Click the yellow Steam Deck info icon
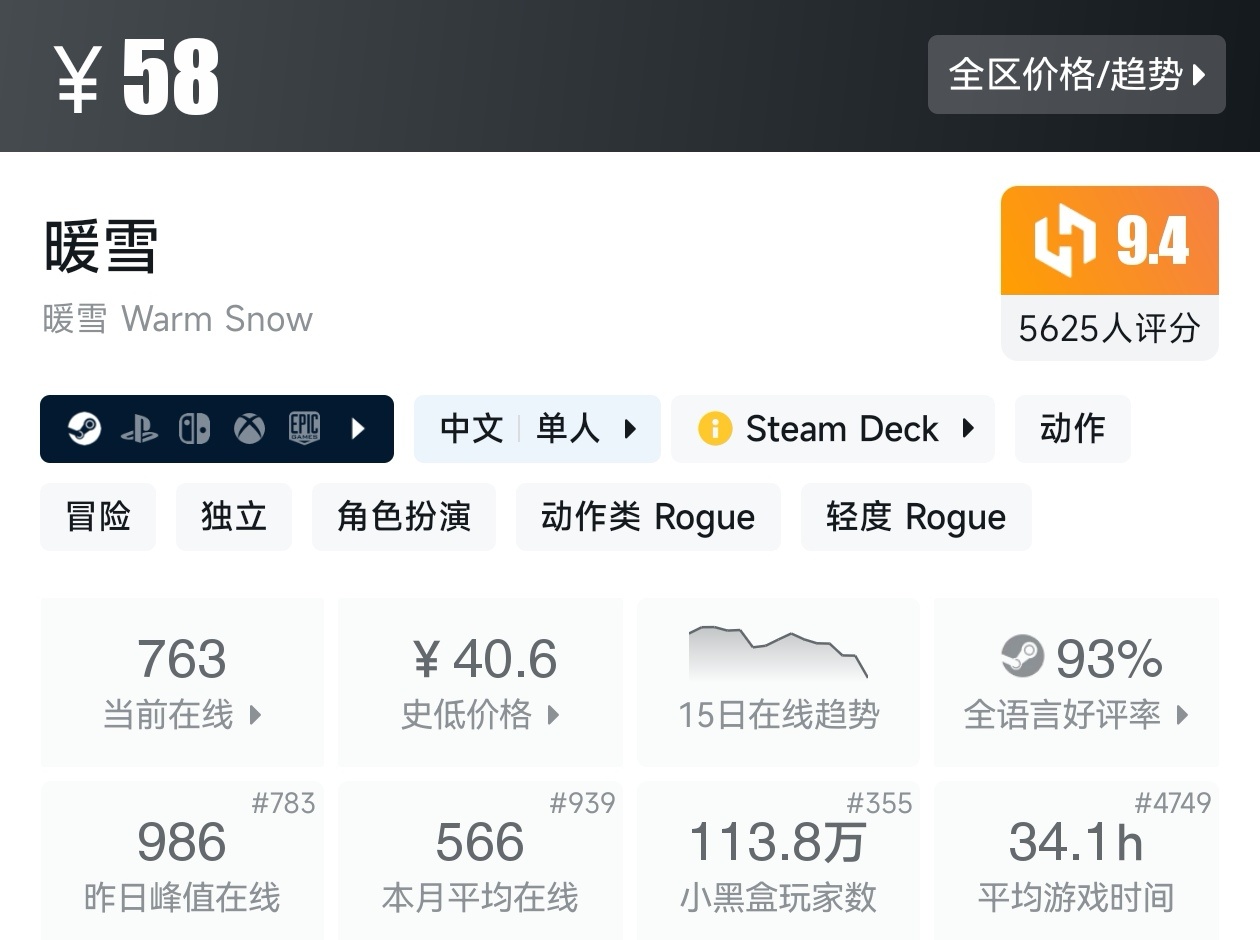This screenshot has width=1260, height=940. coord(715,429)
